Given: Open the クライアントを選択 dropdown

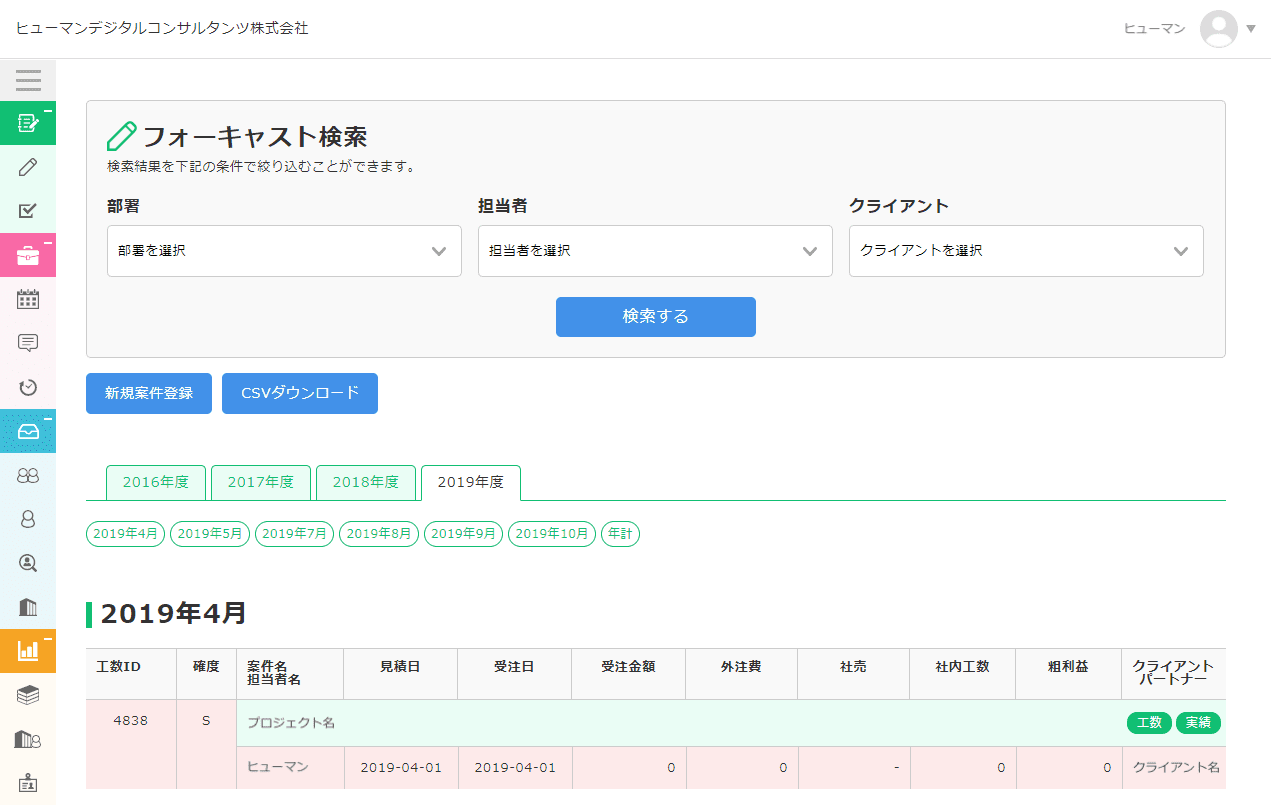Looking at the screenshot, I should [1026, 251].
